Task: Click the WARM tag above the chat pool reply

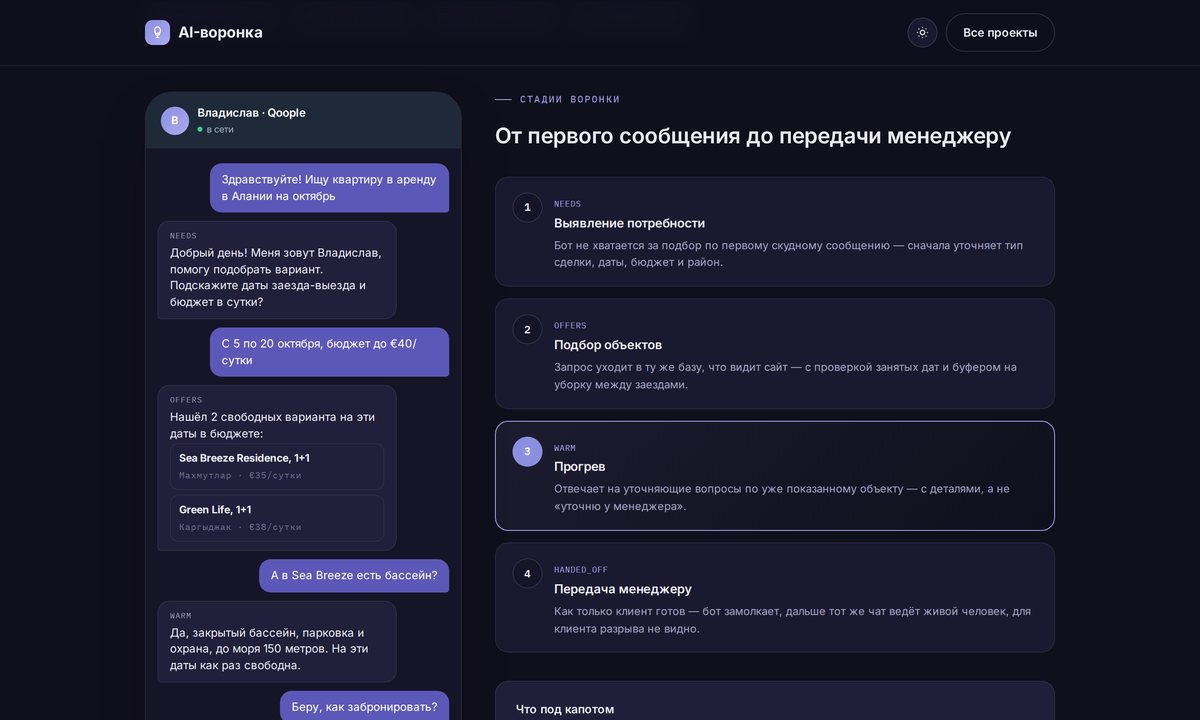Action: tap(180, 616)
